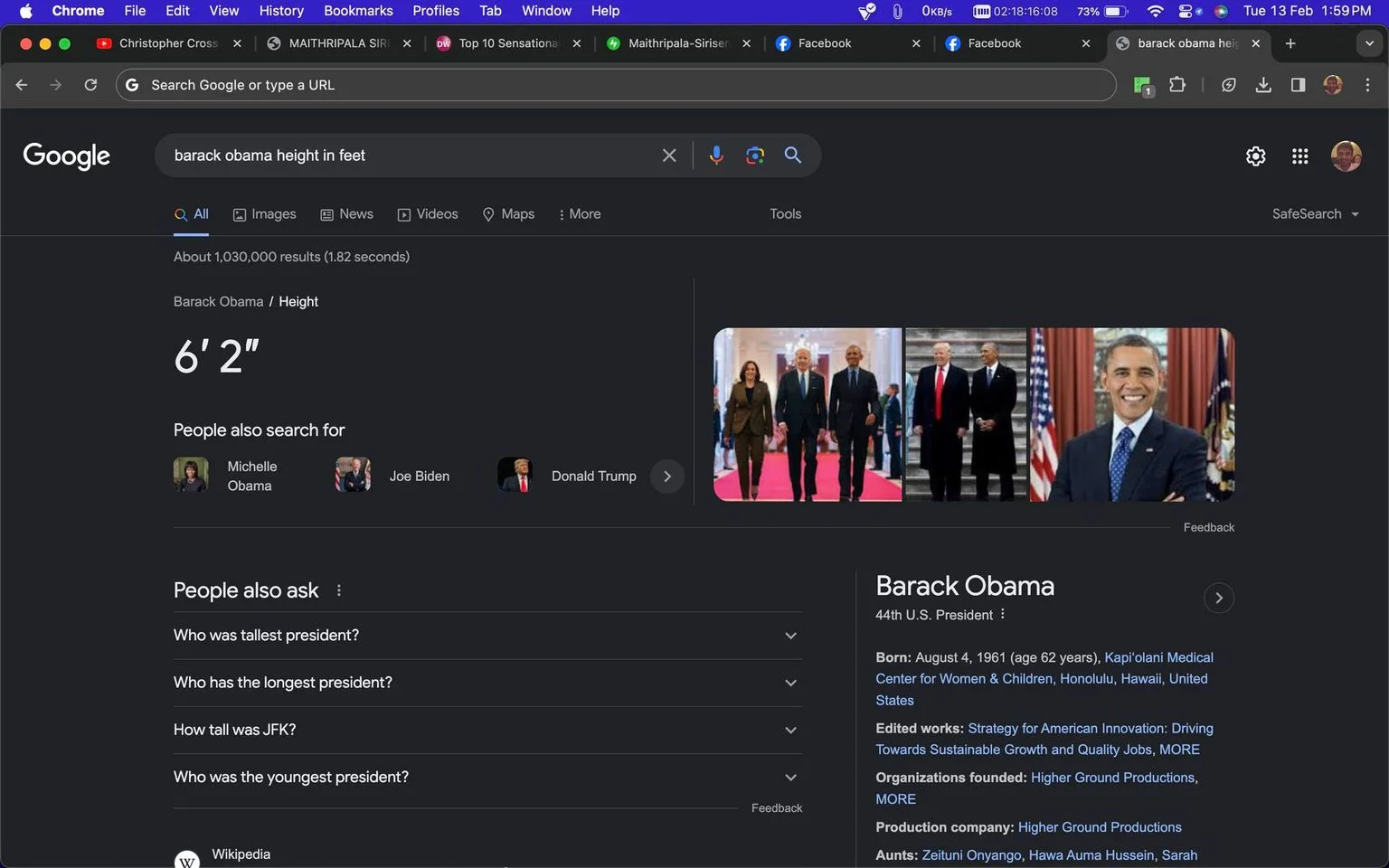Click the Higher Ground Productions production company link

coord(1100,827)
